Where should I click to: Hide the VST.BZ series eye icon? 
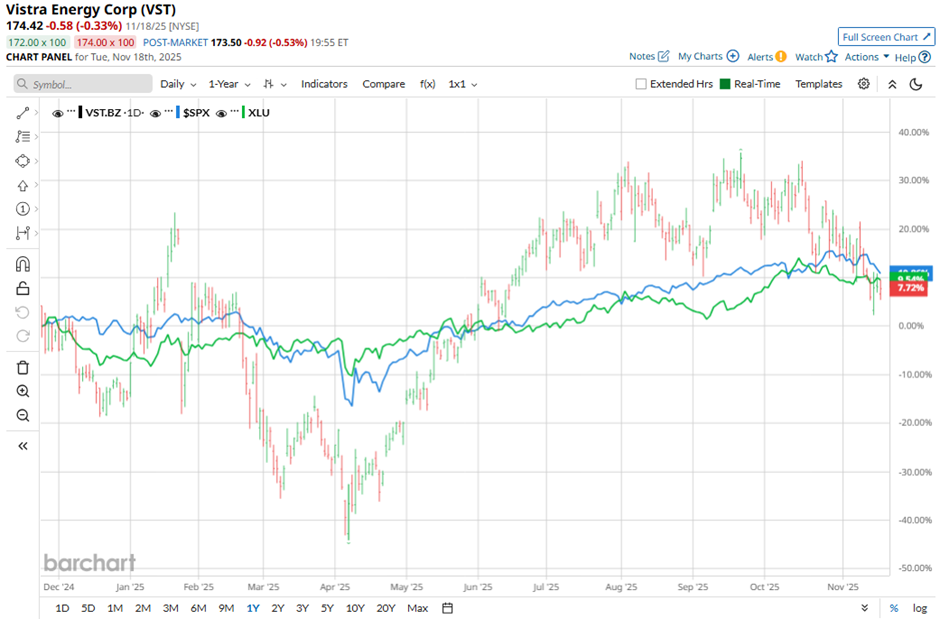(58, 113)
